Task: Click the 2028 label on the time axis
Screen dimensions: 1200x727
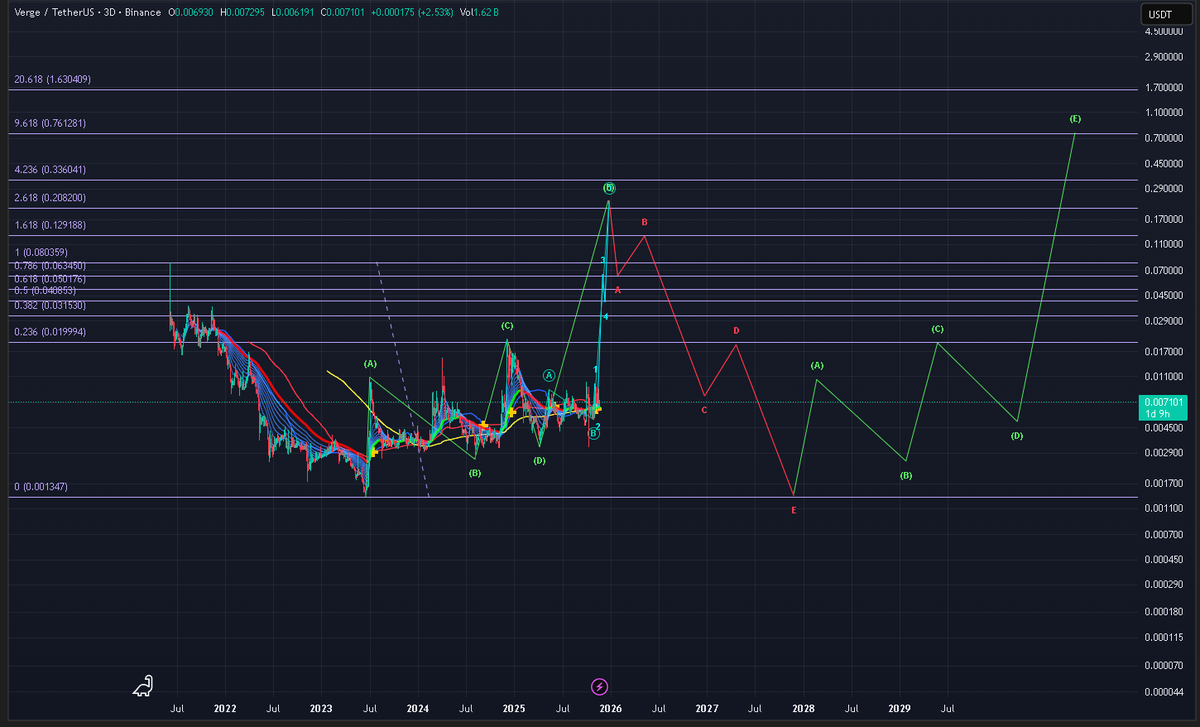Action: [803, 708]
